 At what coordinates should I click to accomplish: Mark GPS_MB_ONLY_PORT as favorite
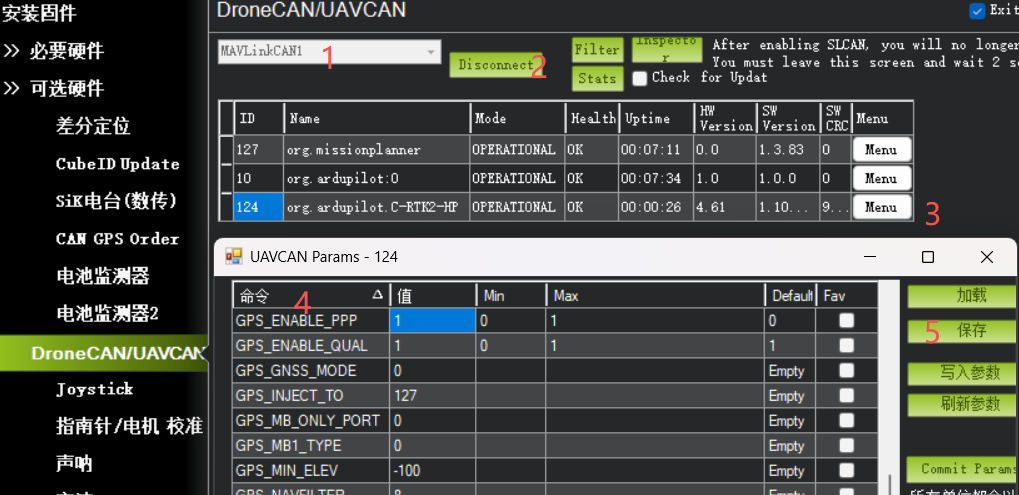point(846,421)
